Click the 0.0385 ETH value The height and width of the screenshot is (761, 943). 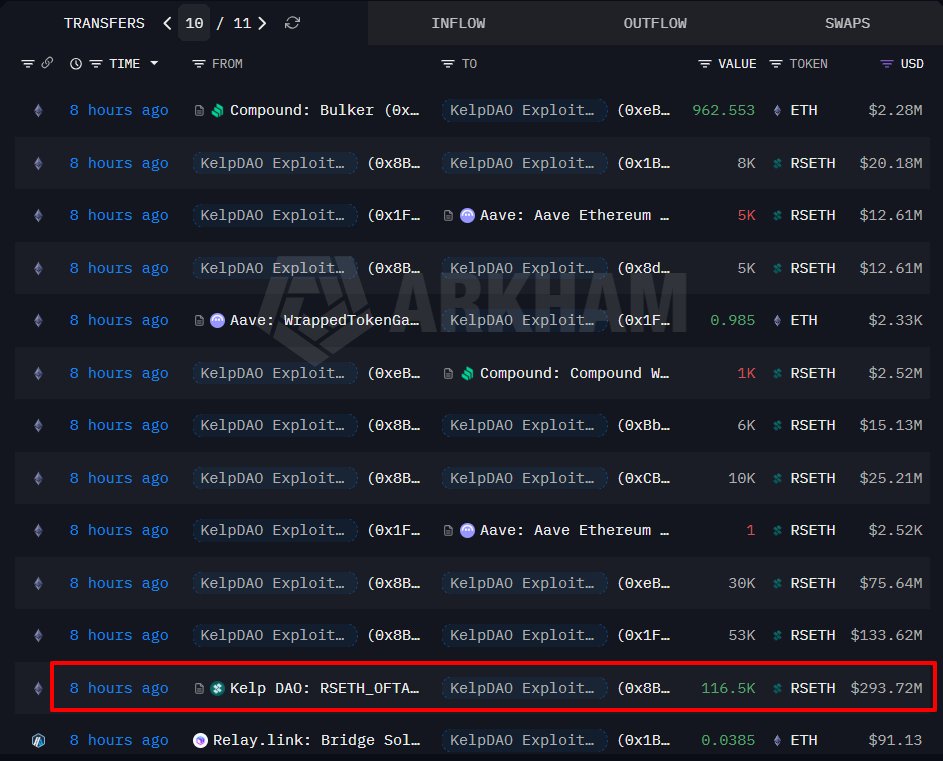coord(728,741)
